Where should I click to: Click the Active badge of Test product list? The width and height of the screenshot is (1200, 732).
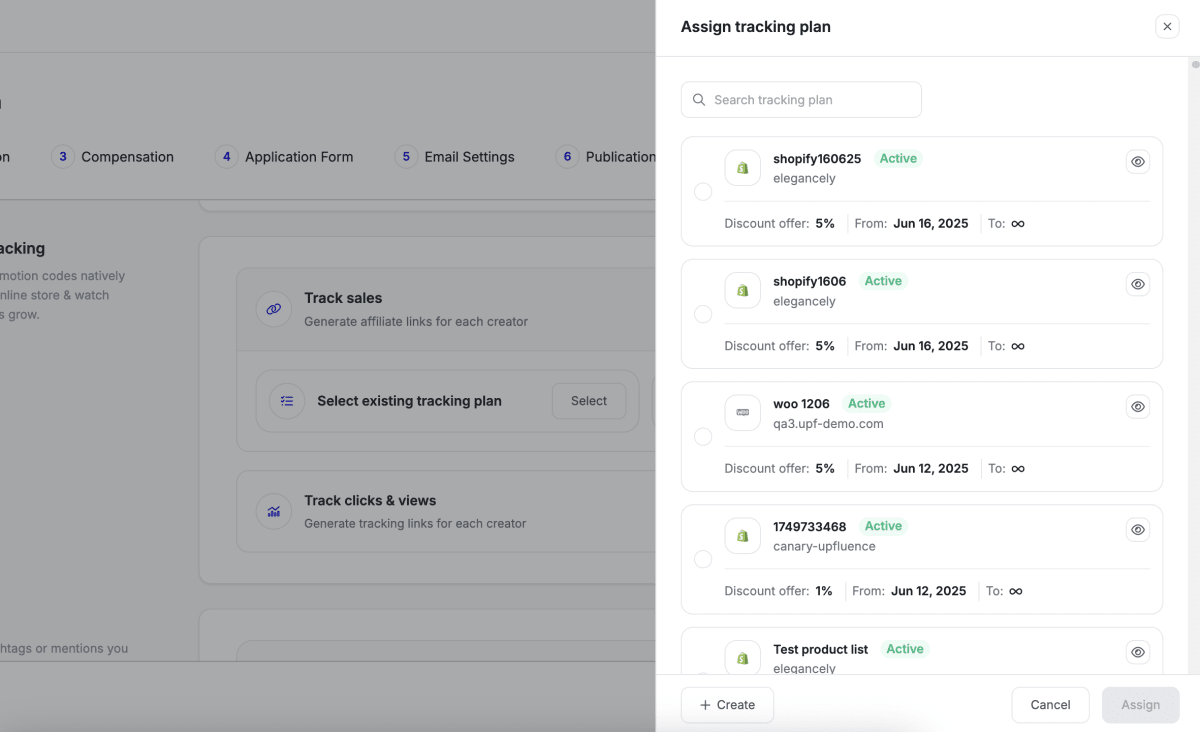click(905, 649)
